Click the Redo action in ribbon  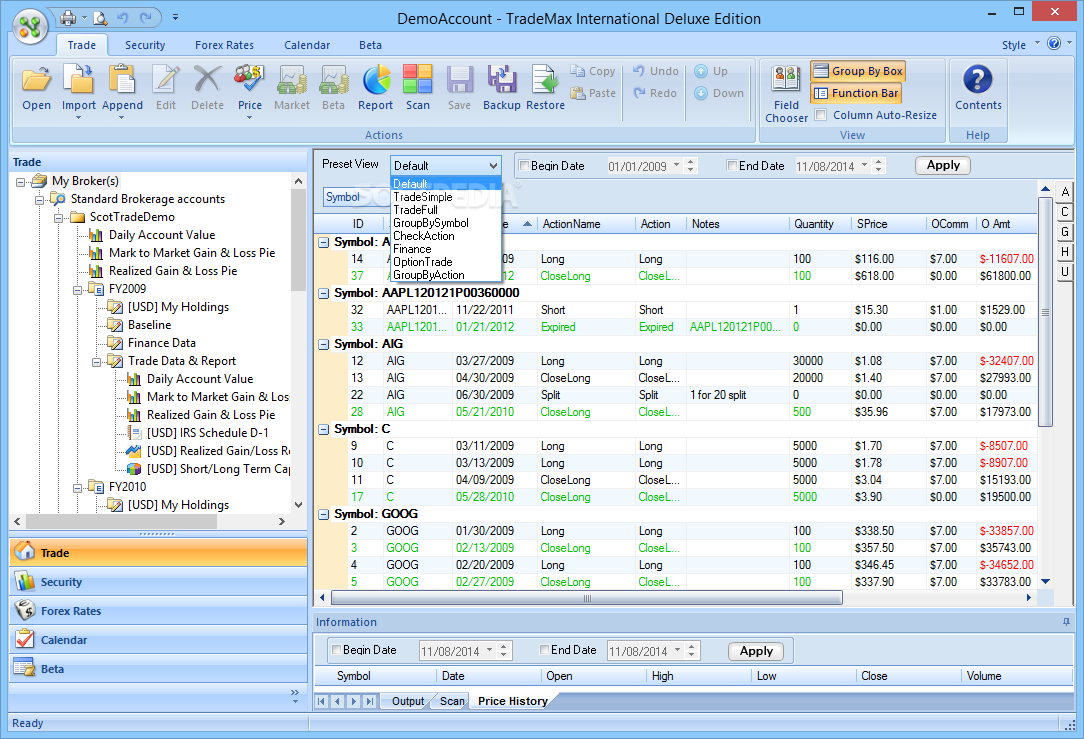coord(655,93)
